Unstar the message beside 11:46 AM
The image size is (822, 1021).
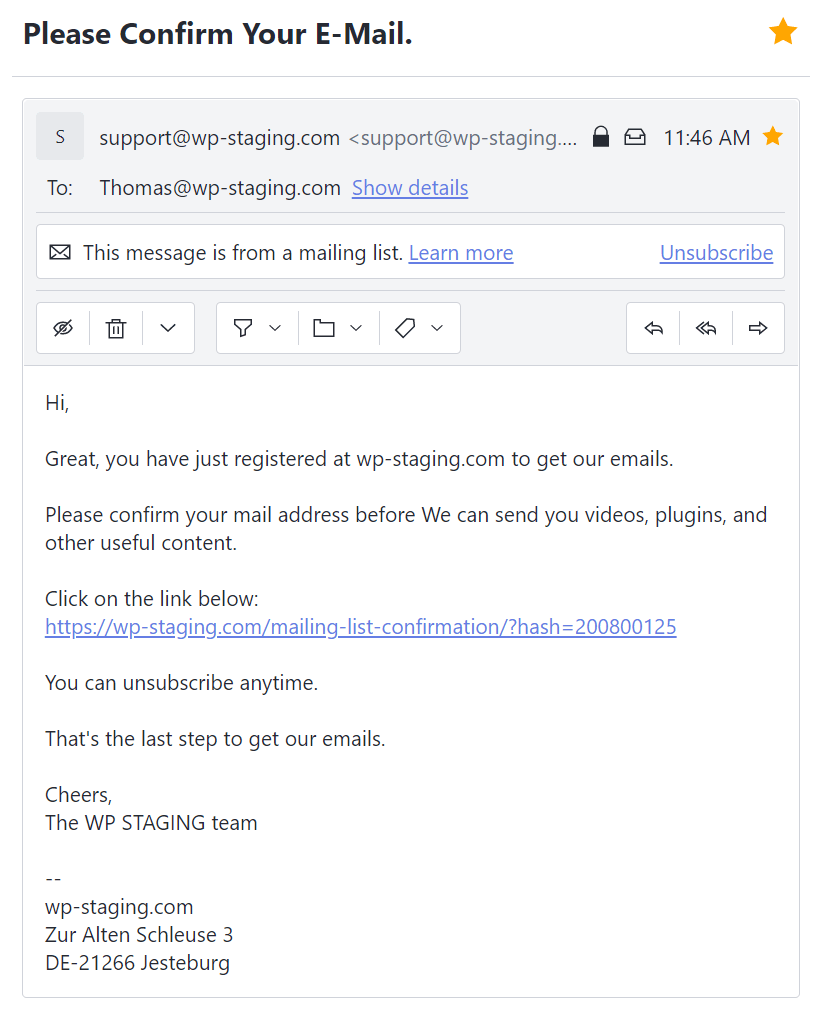tap(772, 137)
